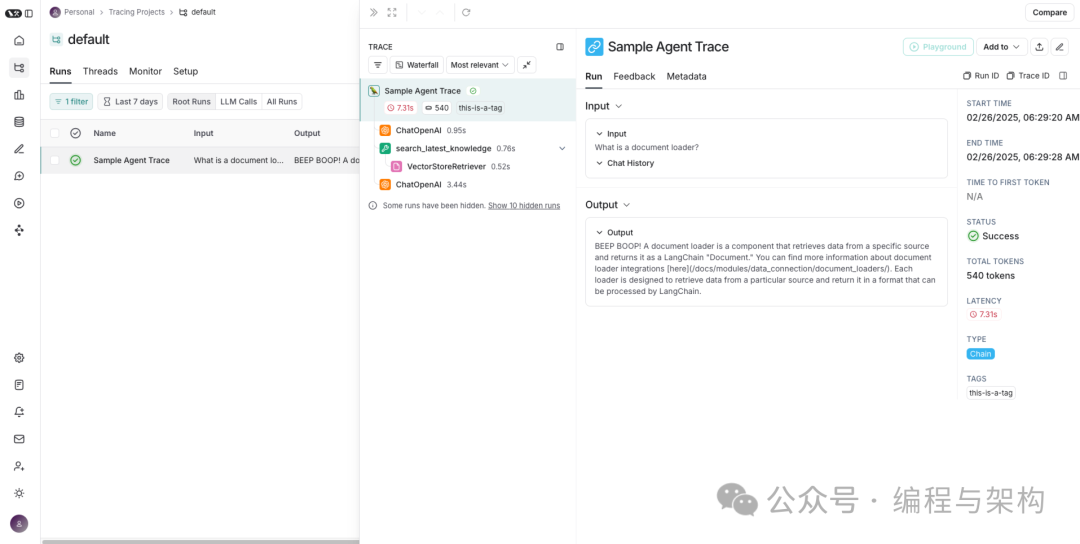Toggle the panel layout icon beside TRACE

560,47
